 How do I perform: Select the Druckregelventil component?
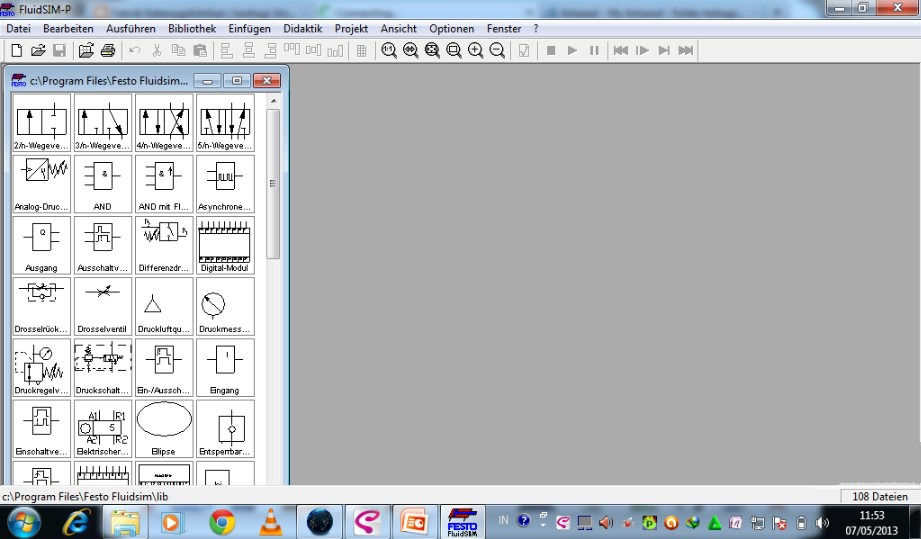42,367
